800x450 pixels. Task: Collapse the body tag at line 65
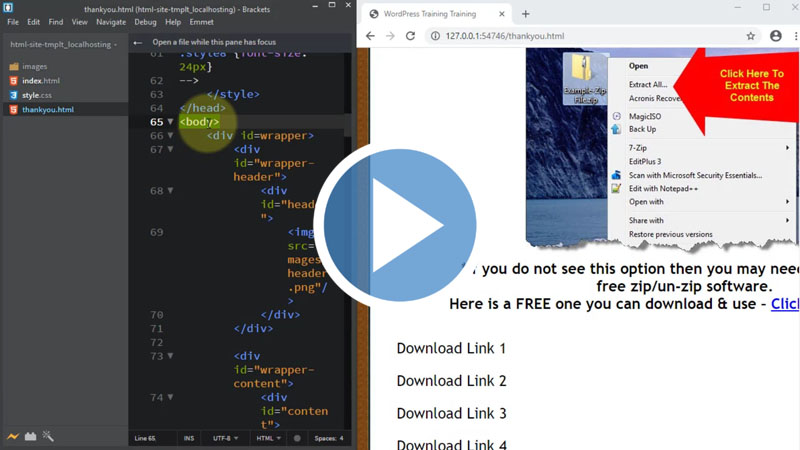pos(171,122)
